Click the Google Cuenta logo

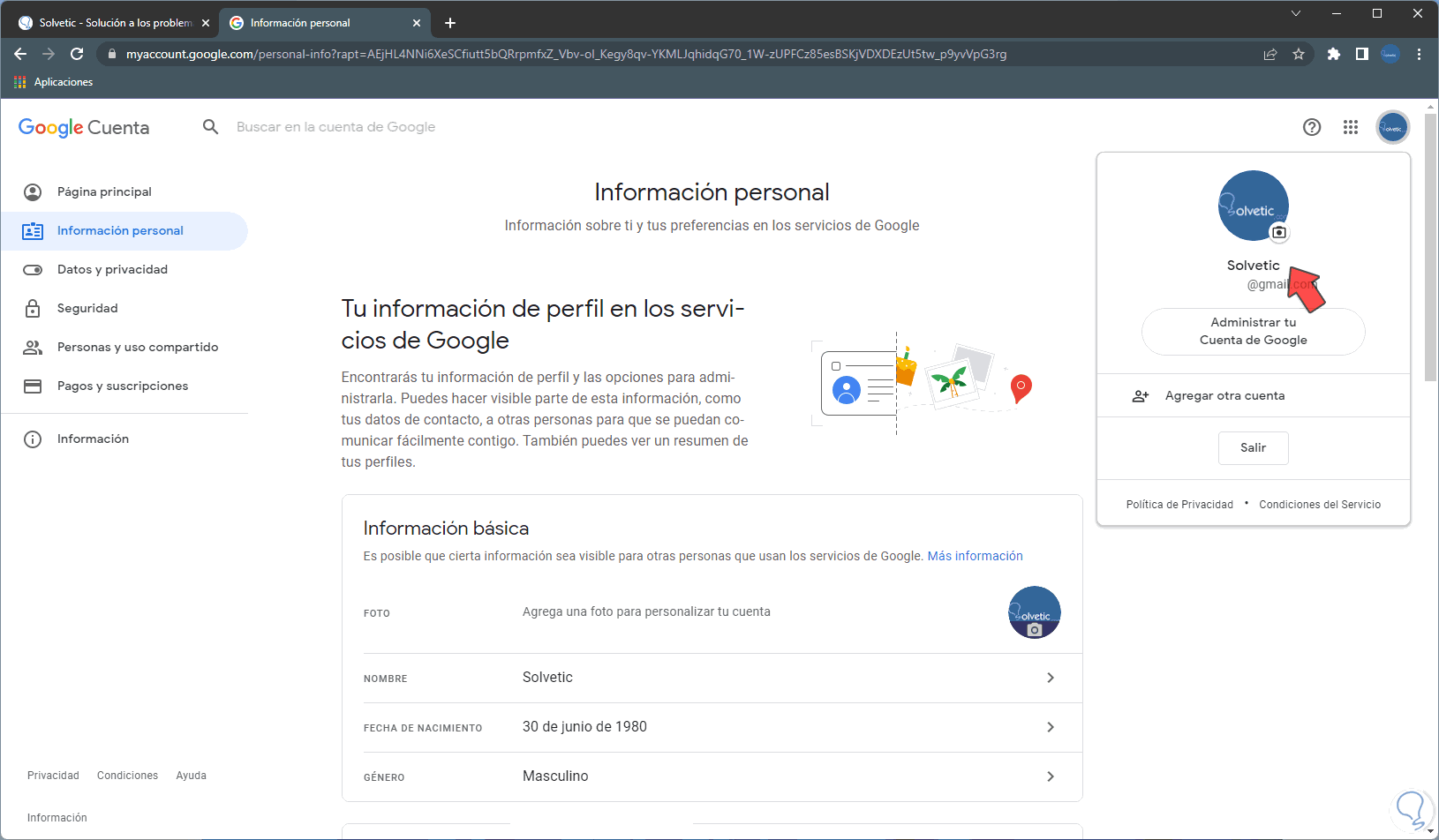point(84,128)
